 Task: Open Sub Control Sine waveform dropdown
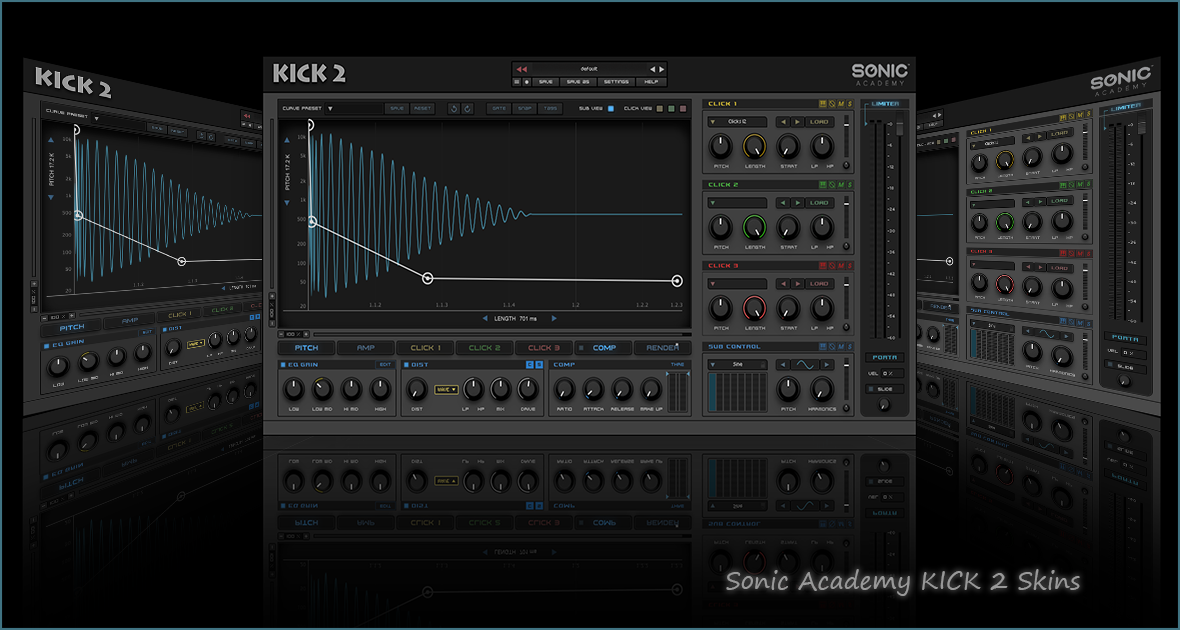pyautogui.click(x=737, y=364)
